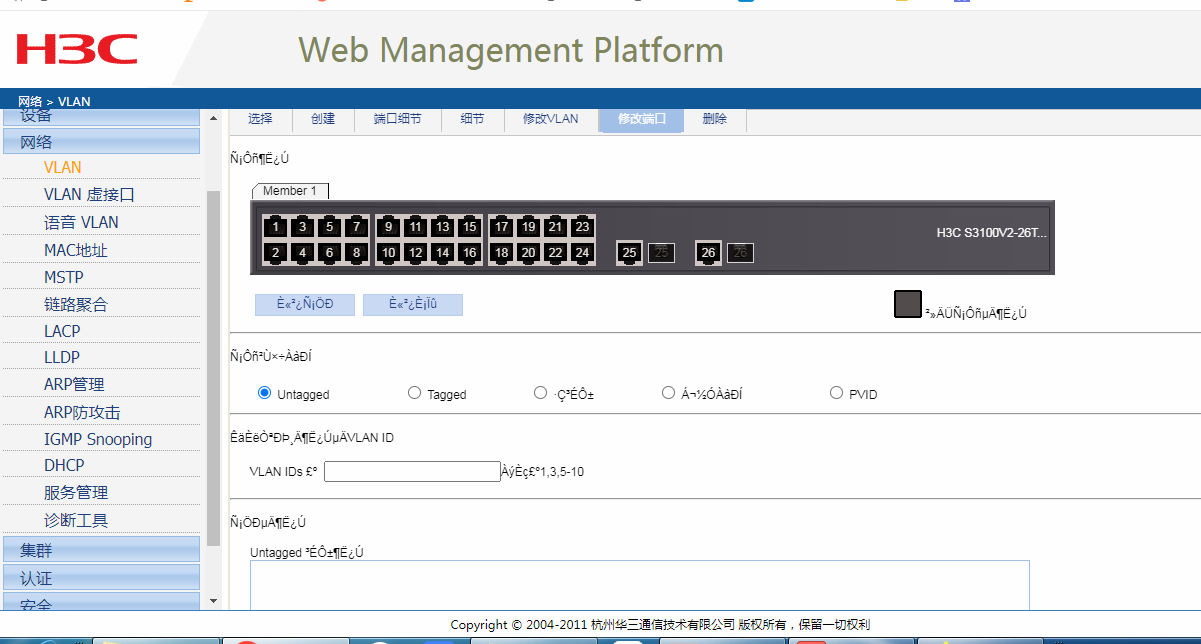The width and height of the screenshot is (1201, 644).
Task: Select port 1 on the switch panel
Action: coord(276,227)
